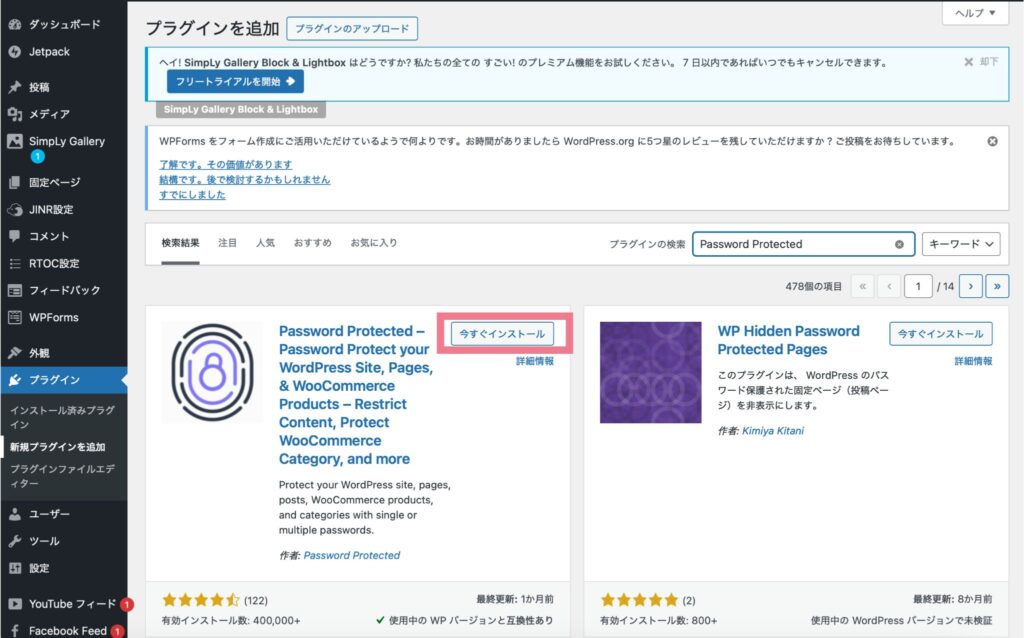1024x638 pixels.
Task: Switch to the お気に入り tab
Action: point(374,243)
